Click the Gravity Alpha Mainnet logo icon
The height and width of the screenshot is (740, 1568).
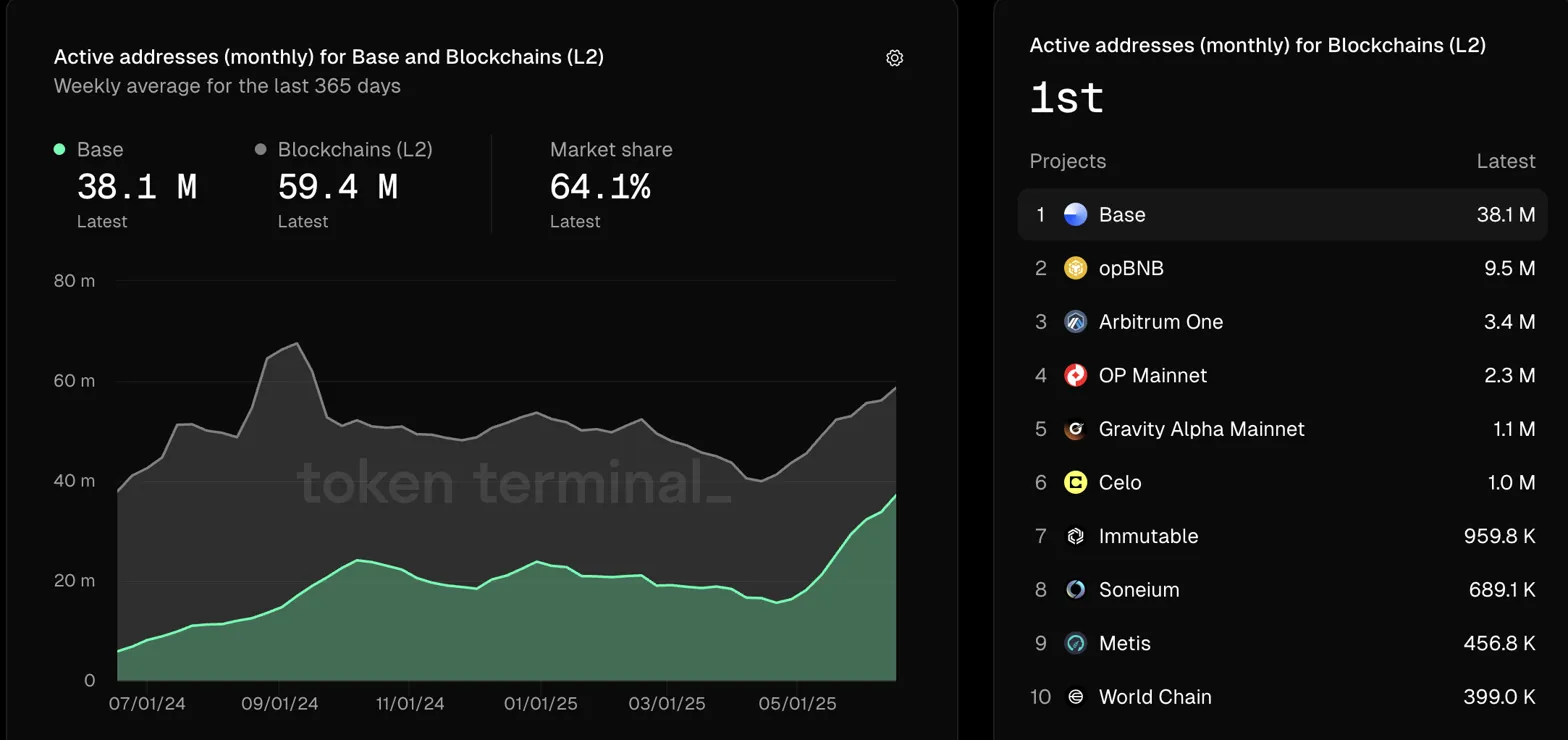coord(1075,429)
